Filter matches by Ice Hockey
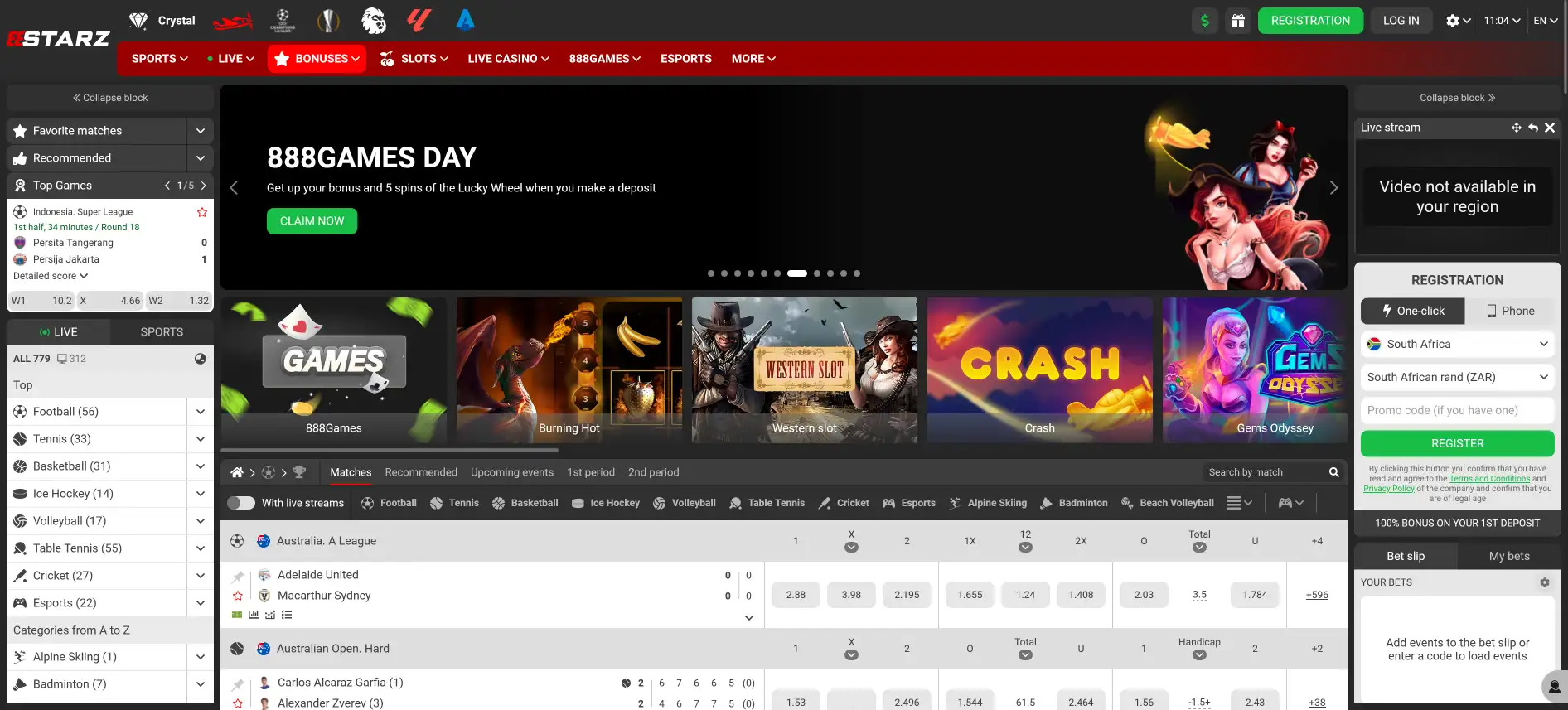 point(606,503)
